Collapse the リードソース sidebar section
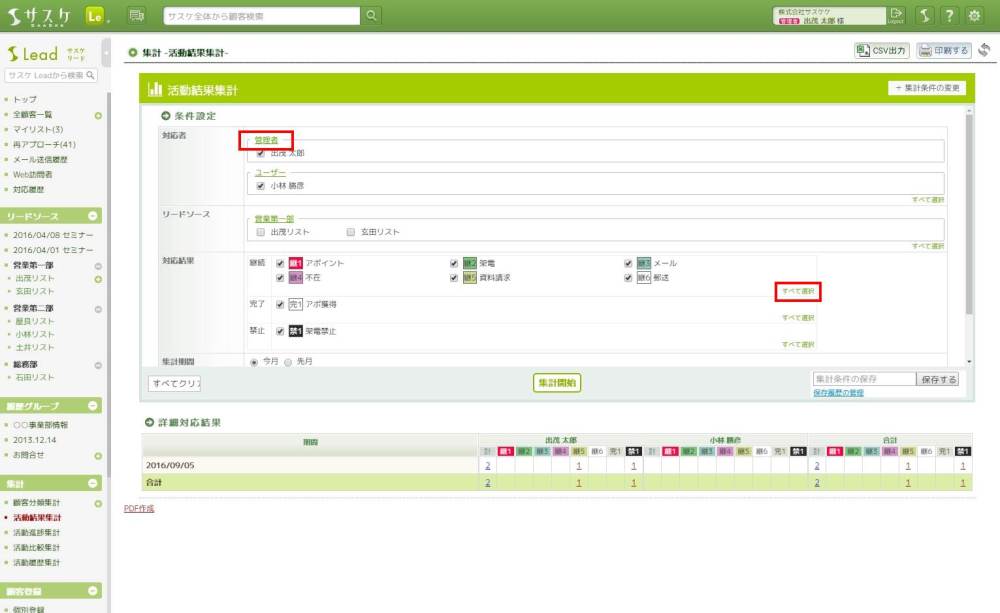This screenshot has height=613, width=1000. tap(92, 216)
